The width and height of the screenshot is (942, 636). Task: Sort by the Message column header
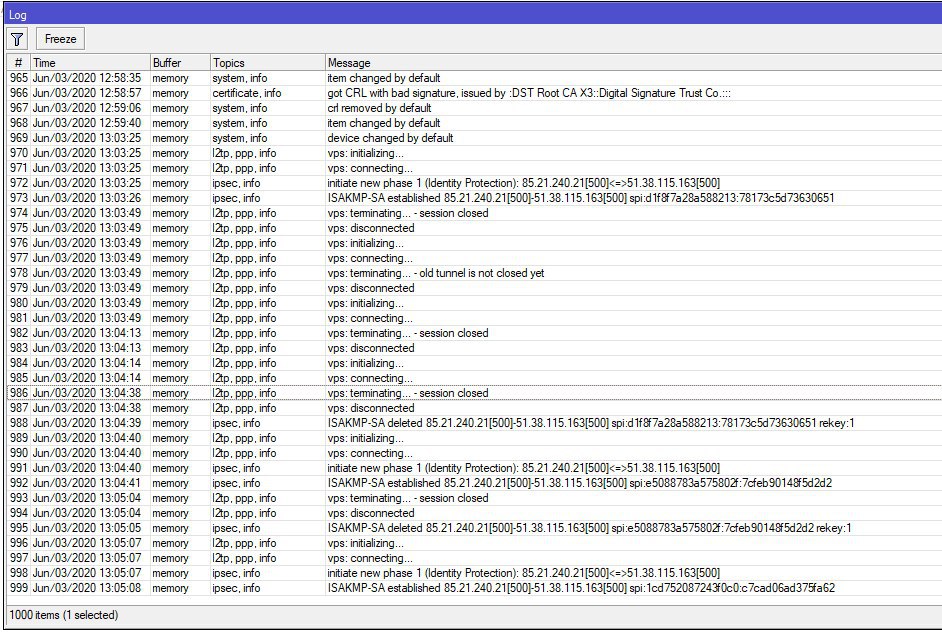click(633, 62)
